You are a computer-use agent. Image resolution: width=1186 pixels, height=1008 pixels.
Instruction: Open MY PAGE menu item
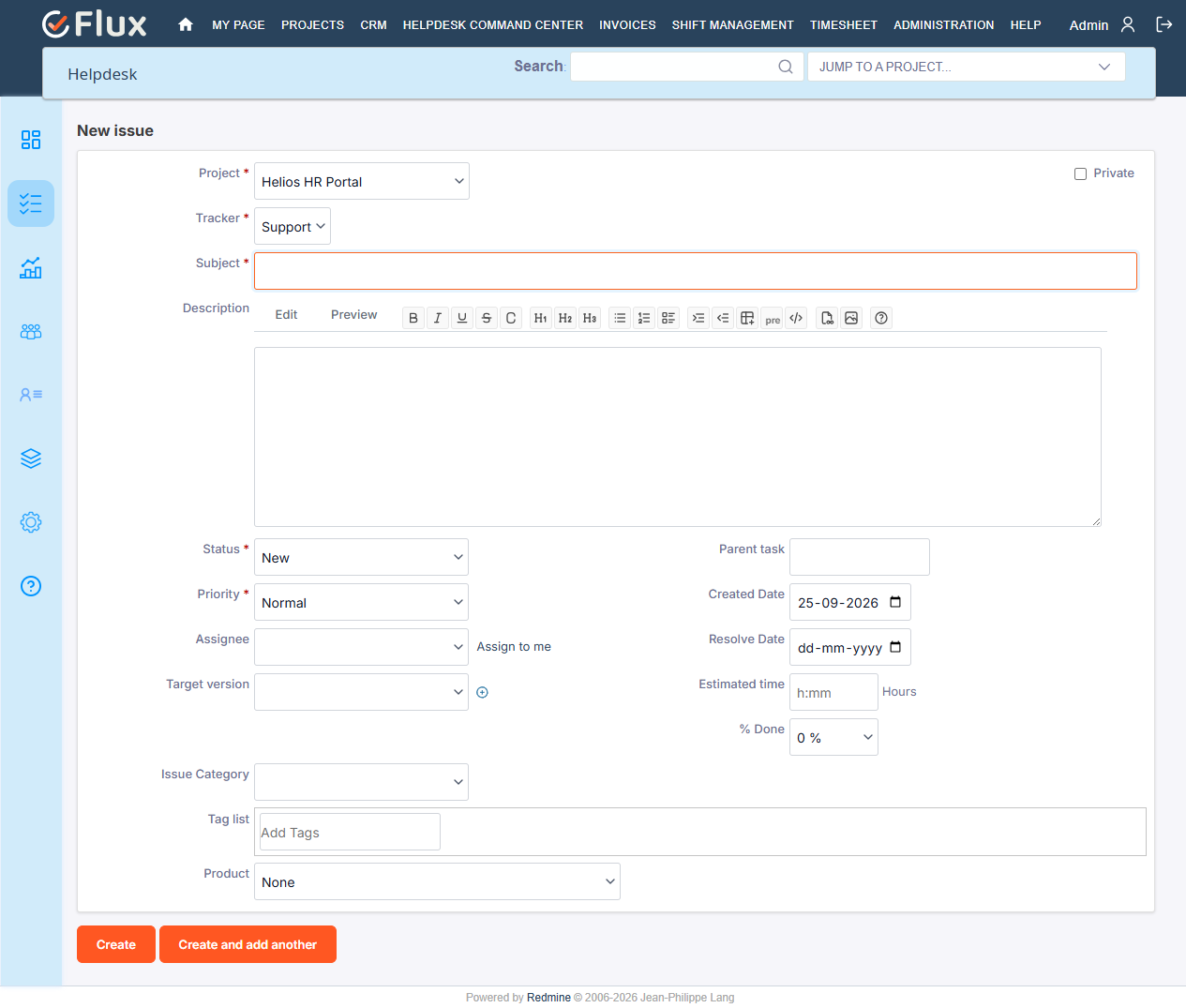click(238, 25)
